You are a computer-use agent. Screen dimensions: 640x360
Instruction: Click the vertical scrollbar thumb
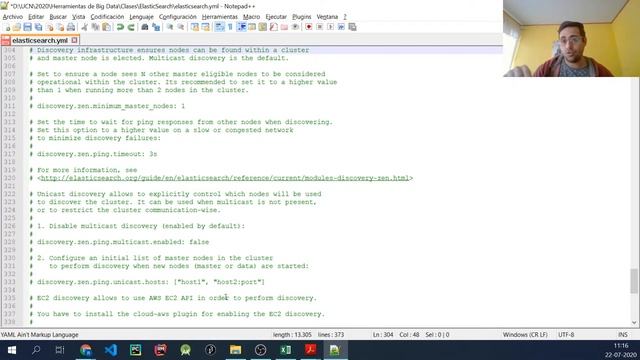634,281
